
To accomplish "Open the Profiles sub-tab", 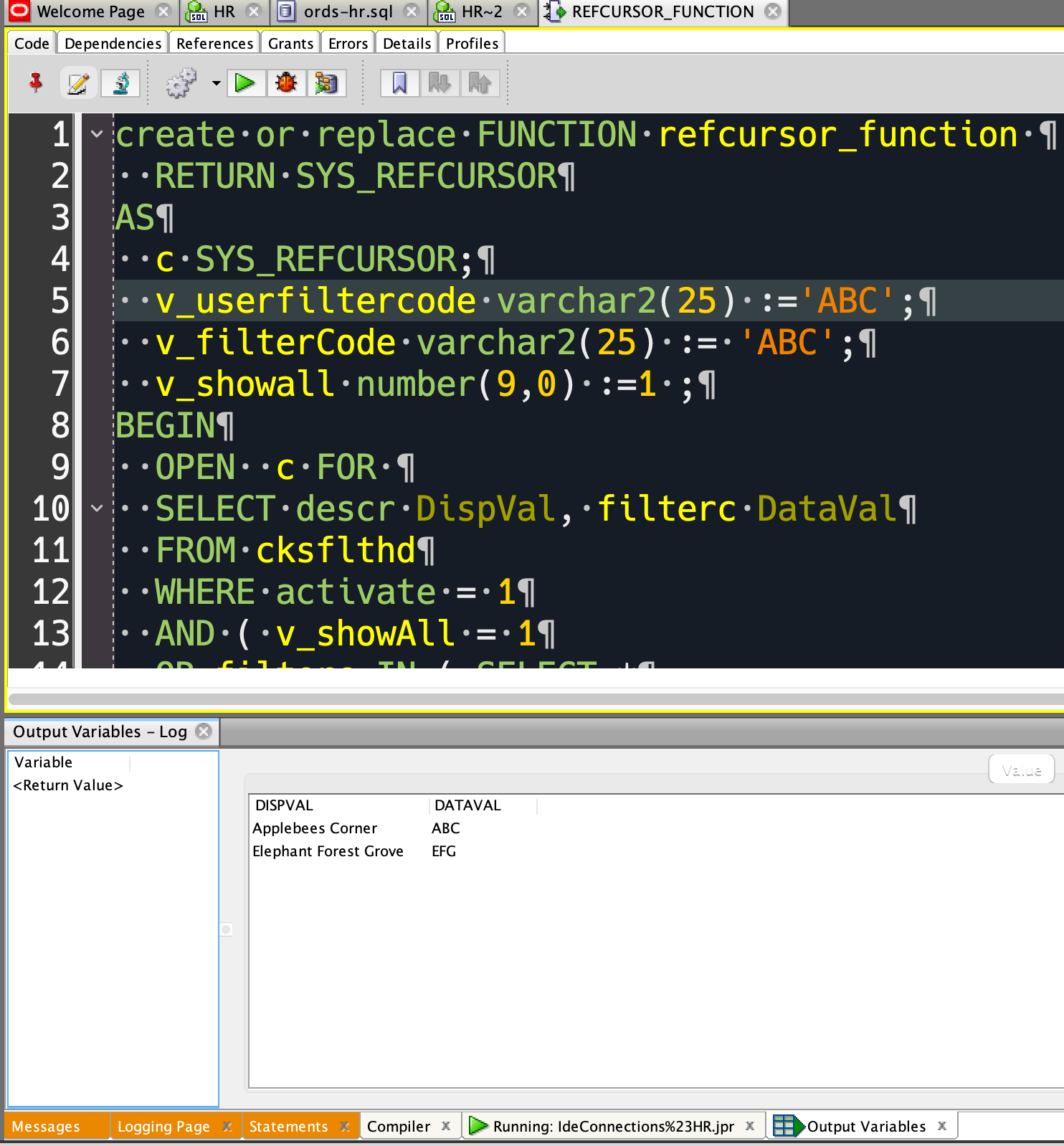I will click(x=472, y=43).
